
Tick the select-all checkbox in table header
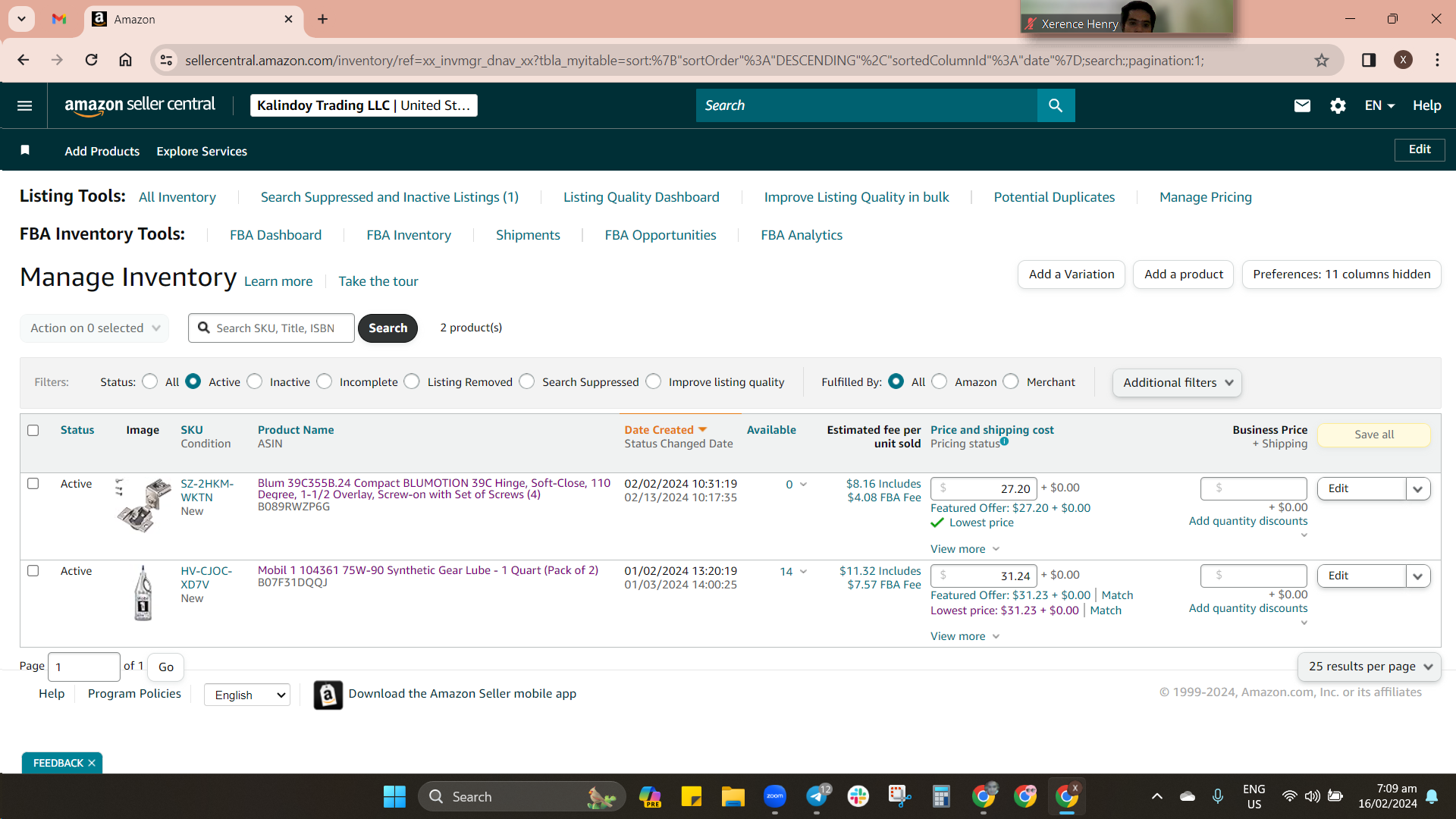pos(33,430)
